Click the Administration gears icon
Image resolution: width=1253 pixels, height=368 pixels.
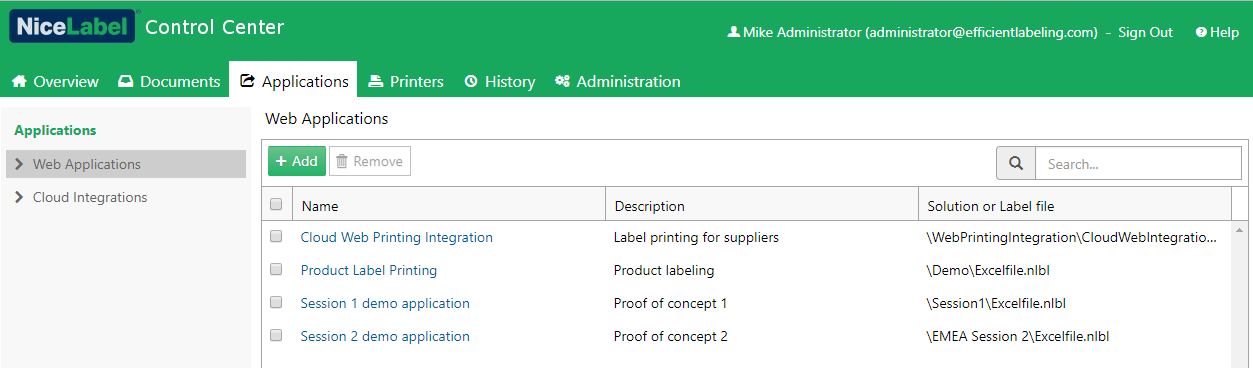coord(563,81)
